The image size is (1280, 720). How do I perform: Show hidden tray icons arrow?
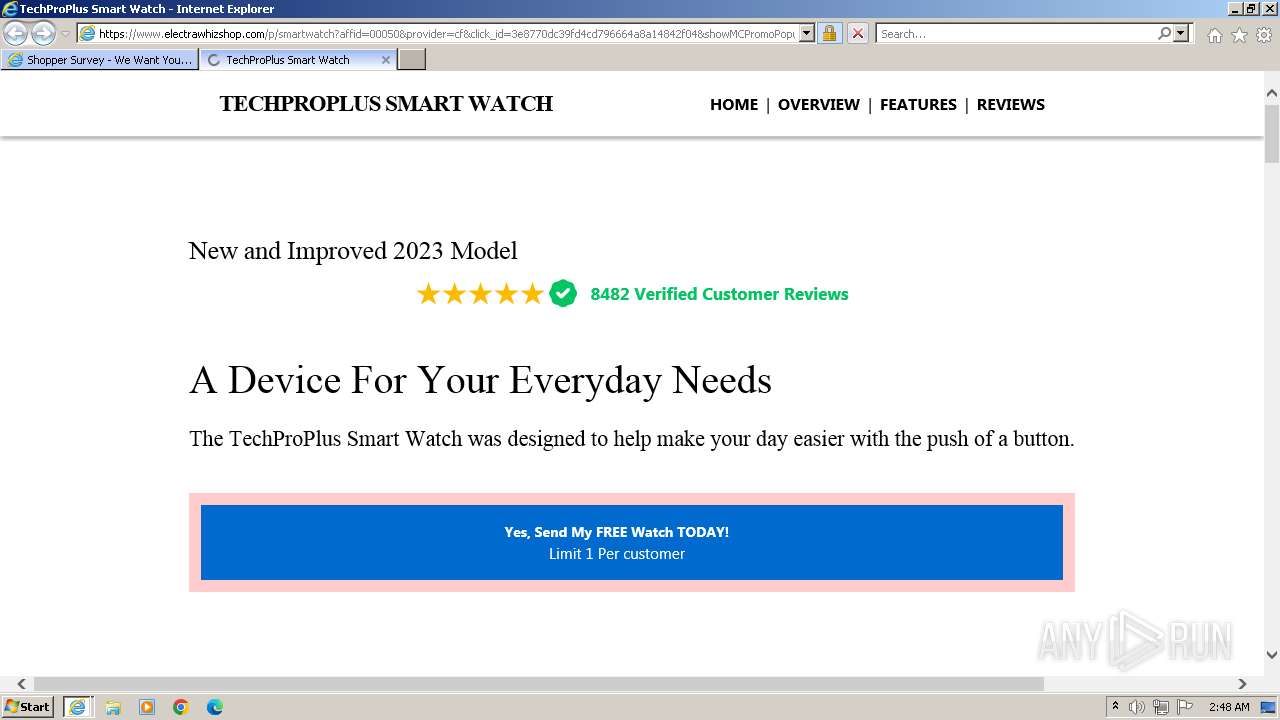(x=1116, y=707)
